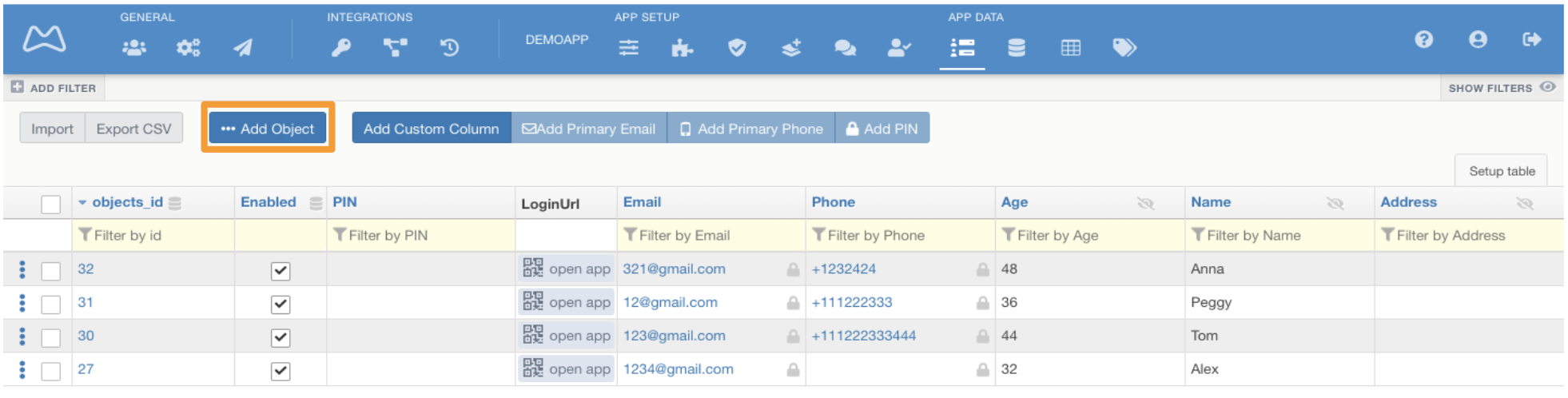Open the shield checkmark icon
Screen dimensions: 1568x398
(x=737, y=48)
